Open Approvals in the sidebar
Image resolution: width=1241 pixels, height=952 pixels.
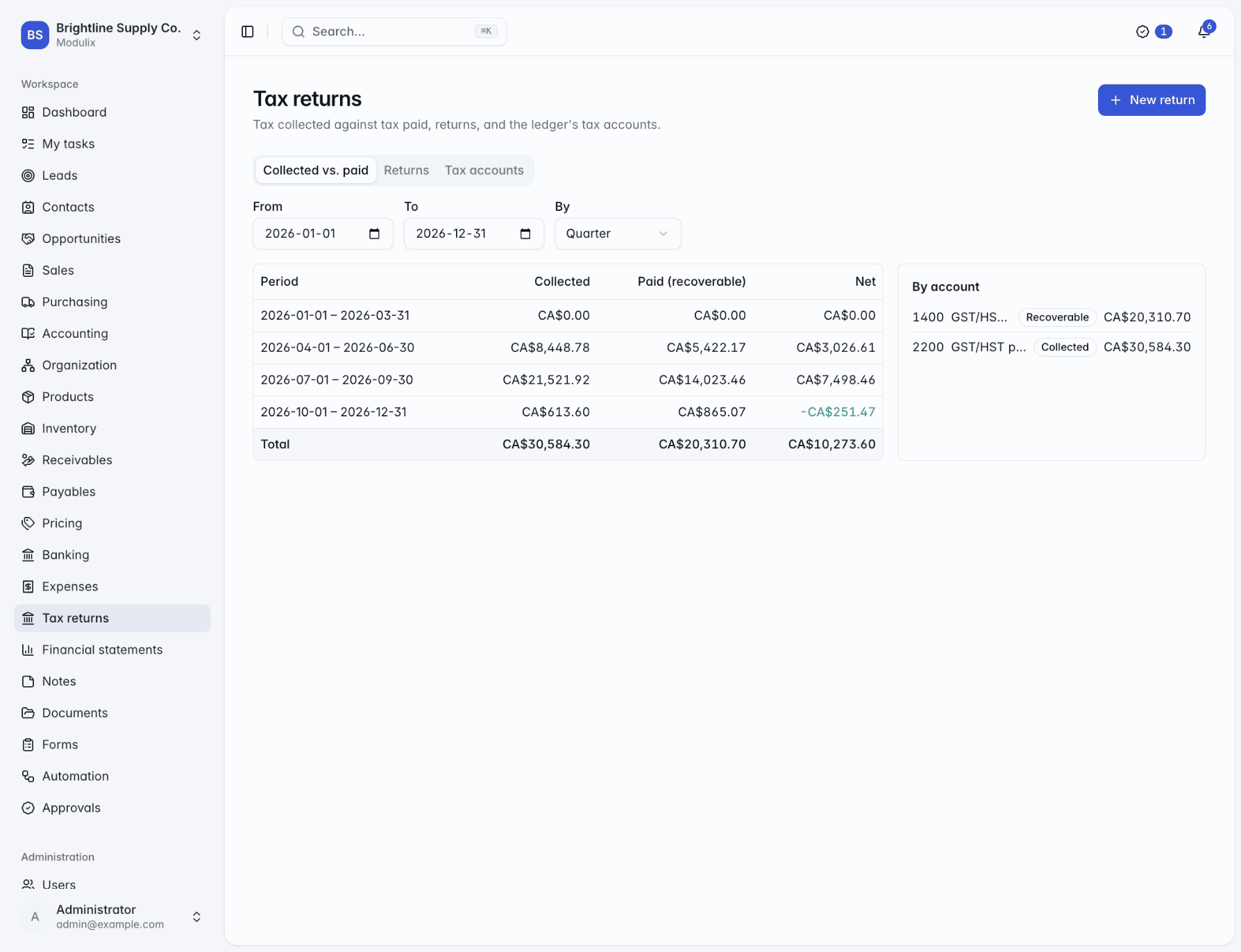pyautogui.click(x=112, y=808)
